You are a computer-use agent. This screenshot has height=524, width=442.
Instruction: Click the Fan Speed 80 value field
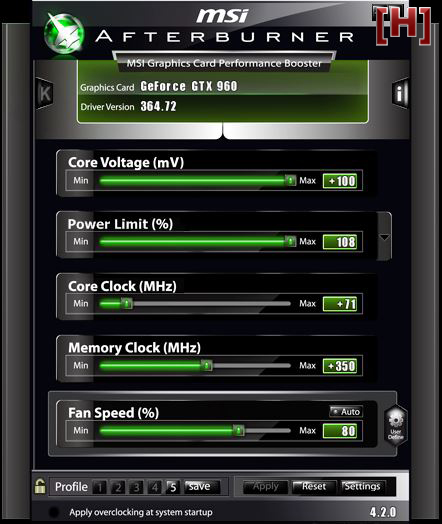coord(340,431)
